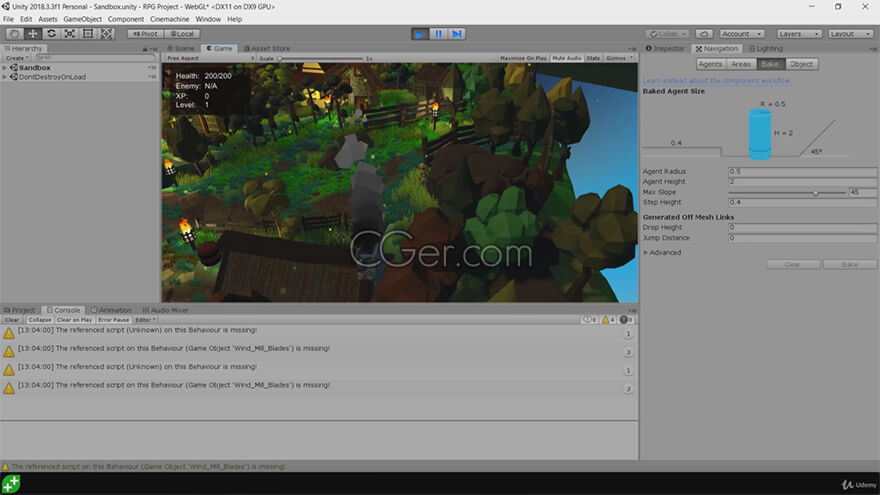The image size is (880, 495).
Task: Select the Scale tool
Action: tap(70, 34)
